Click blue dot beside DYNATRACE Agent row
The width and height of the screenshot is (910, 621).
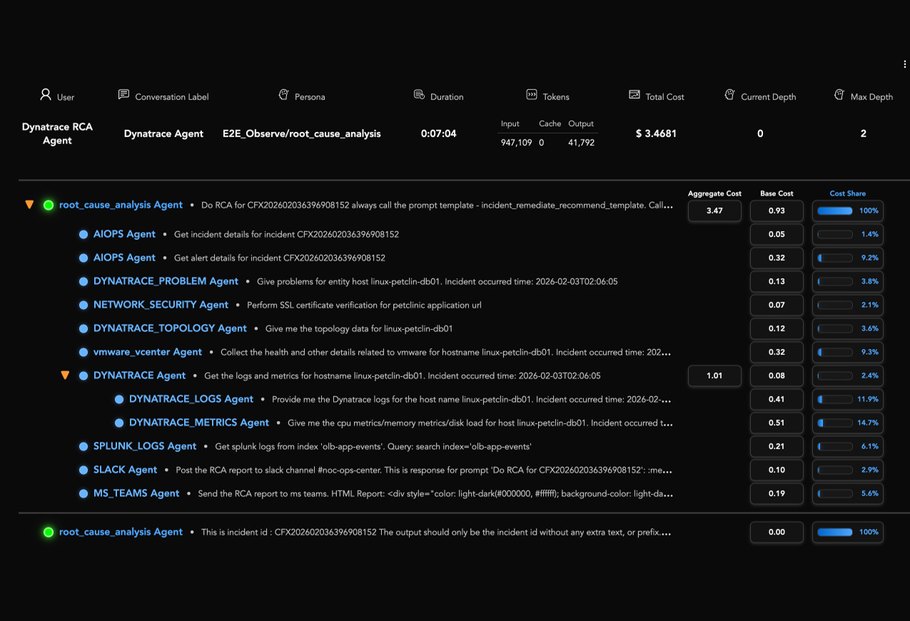(84, 376)
